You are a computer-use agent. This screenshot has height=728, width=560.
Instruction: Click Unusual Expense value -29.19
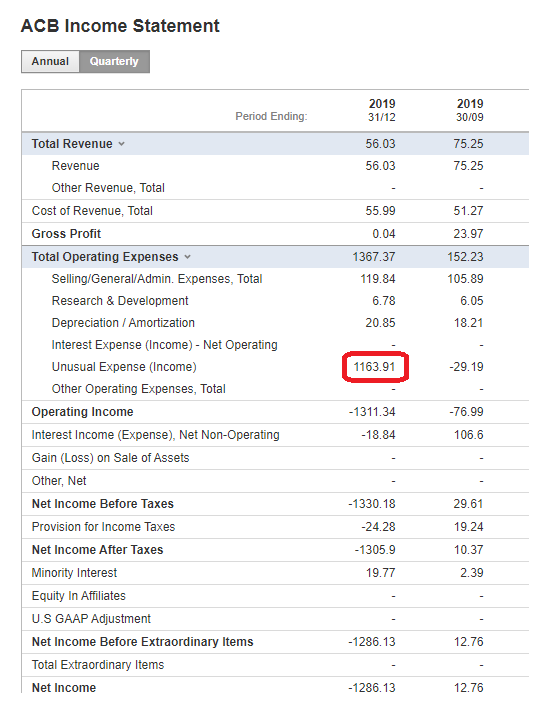466,367
